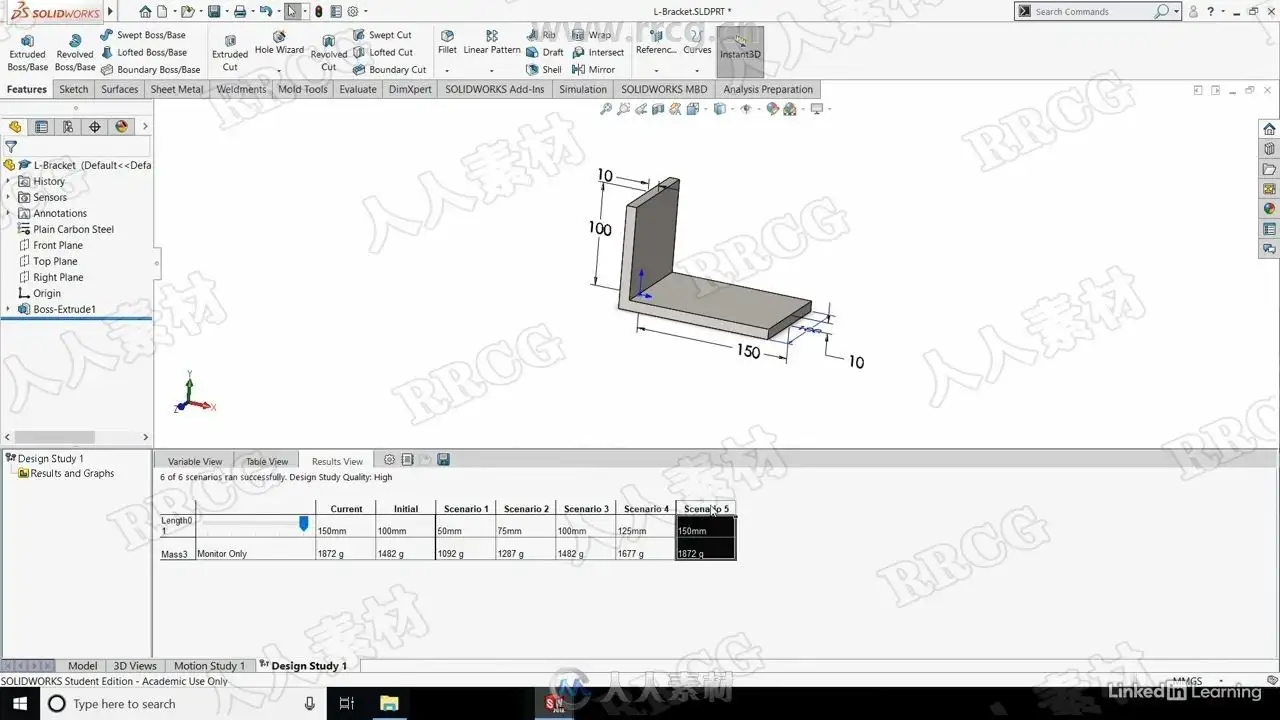Open the PropertyManager tab
This screenshot has height=720, width=1280.
click(x=41, y=127)
